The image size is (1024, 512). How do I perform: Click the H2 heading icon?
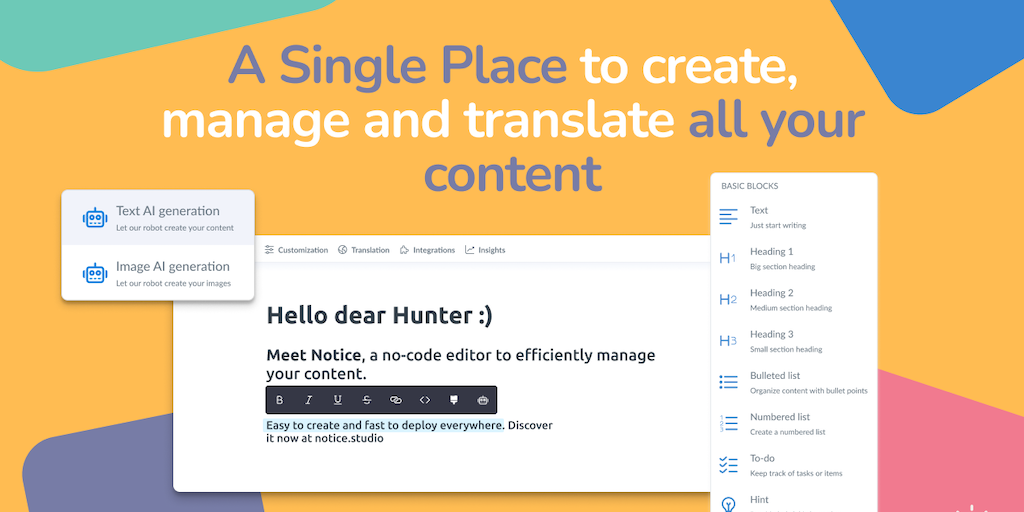728,299
